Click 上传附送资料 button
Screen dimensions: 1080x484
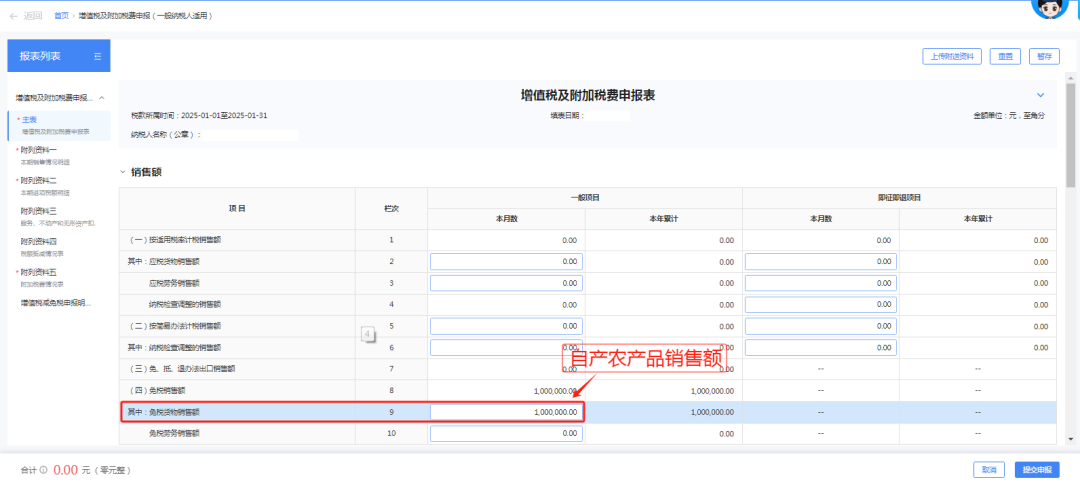951,56
